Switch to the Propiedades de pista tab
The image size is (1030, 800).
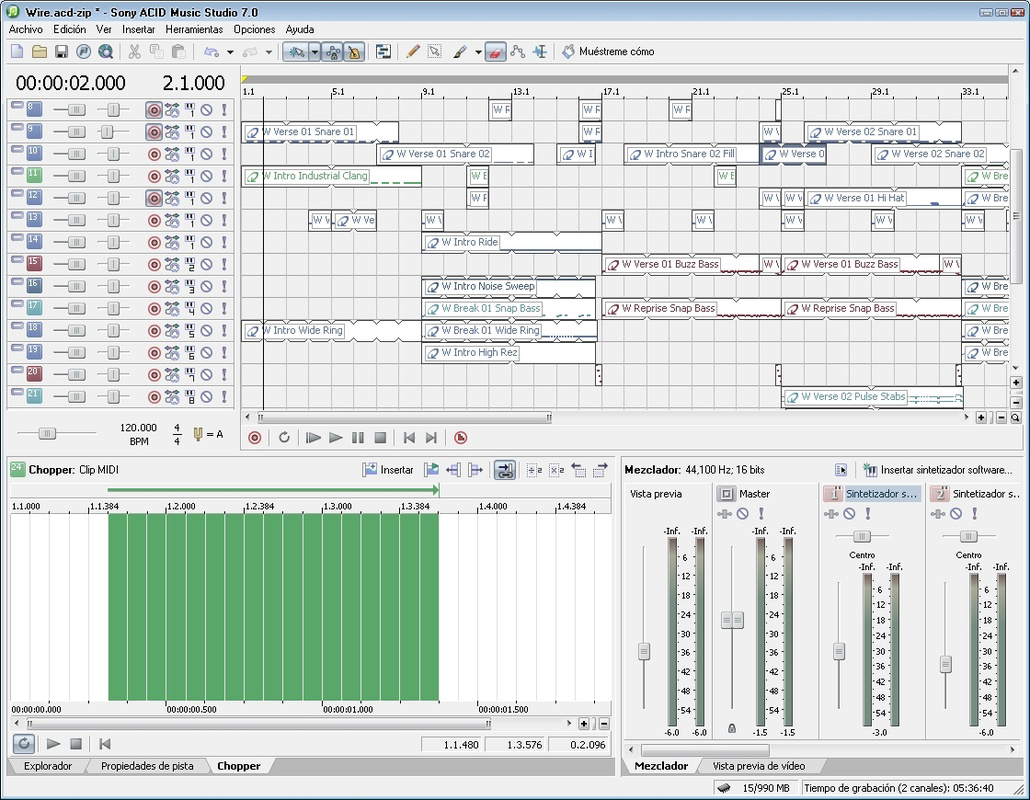[147, 766]
